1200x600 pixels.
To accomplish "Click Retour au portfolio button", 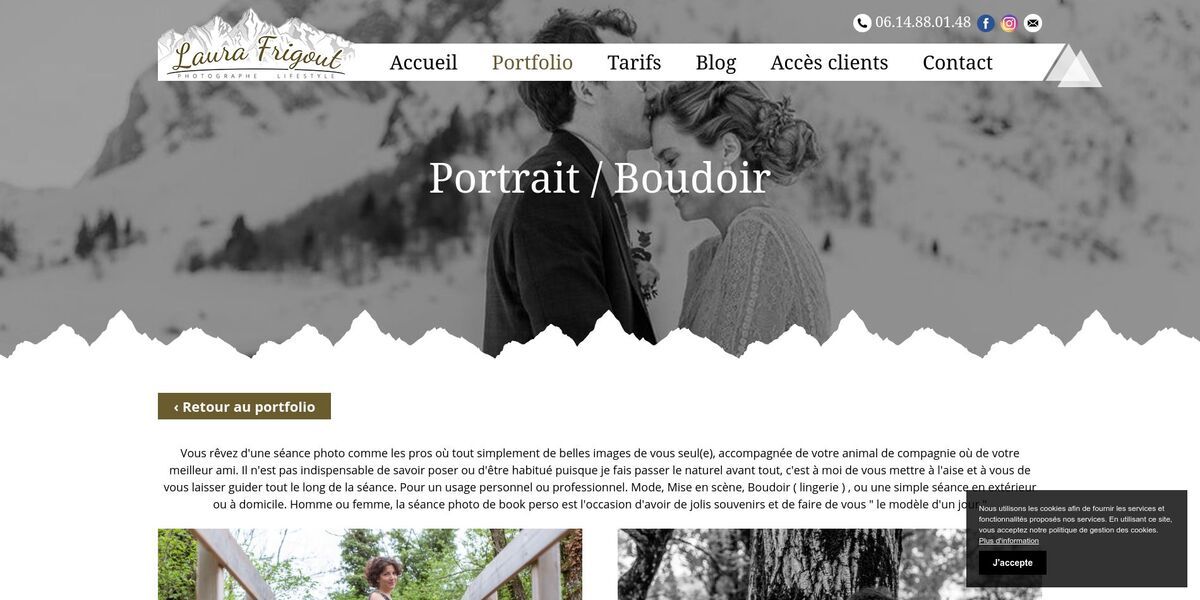I will (244, 406).
